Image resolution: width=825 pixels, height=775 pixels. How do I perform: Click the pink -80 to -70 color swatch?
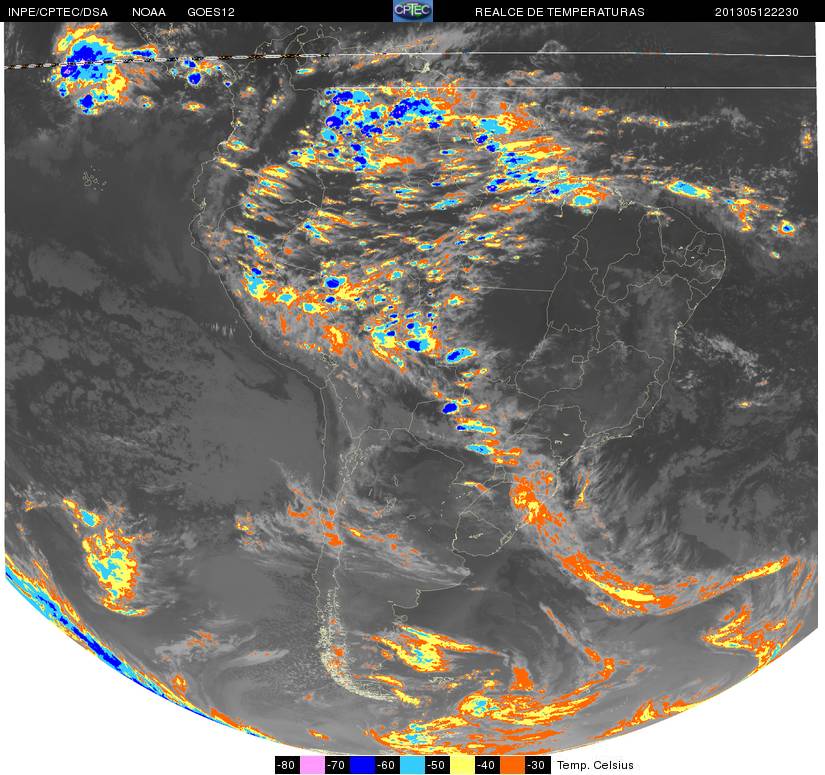click(x=312, y=765)
